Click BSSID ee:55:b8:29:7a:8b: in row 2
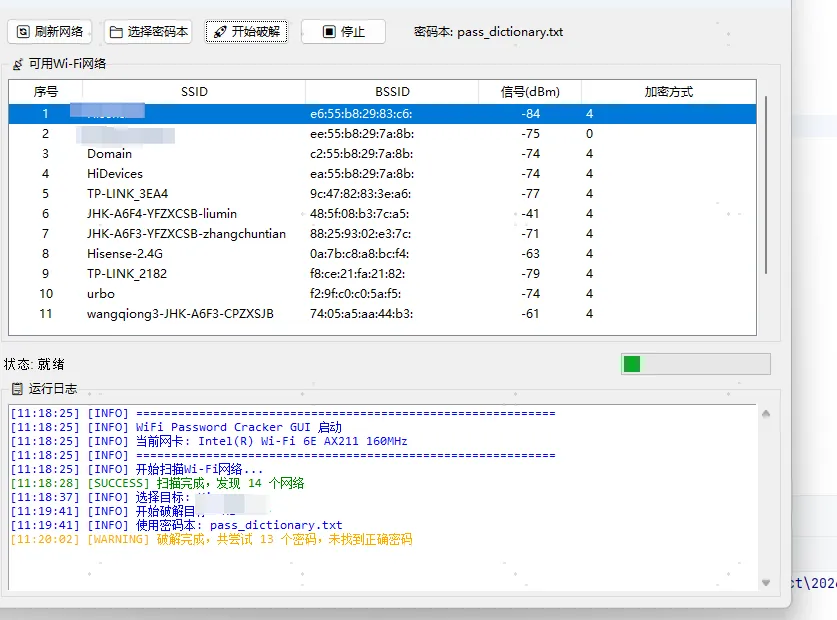Screen dimensions: 837x620 [362, 134]
